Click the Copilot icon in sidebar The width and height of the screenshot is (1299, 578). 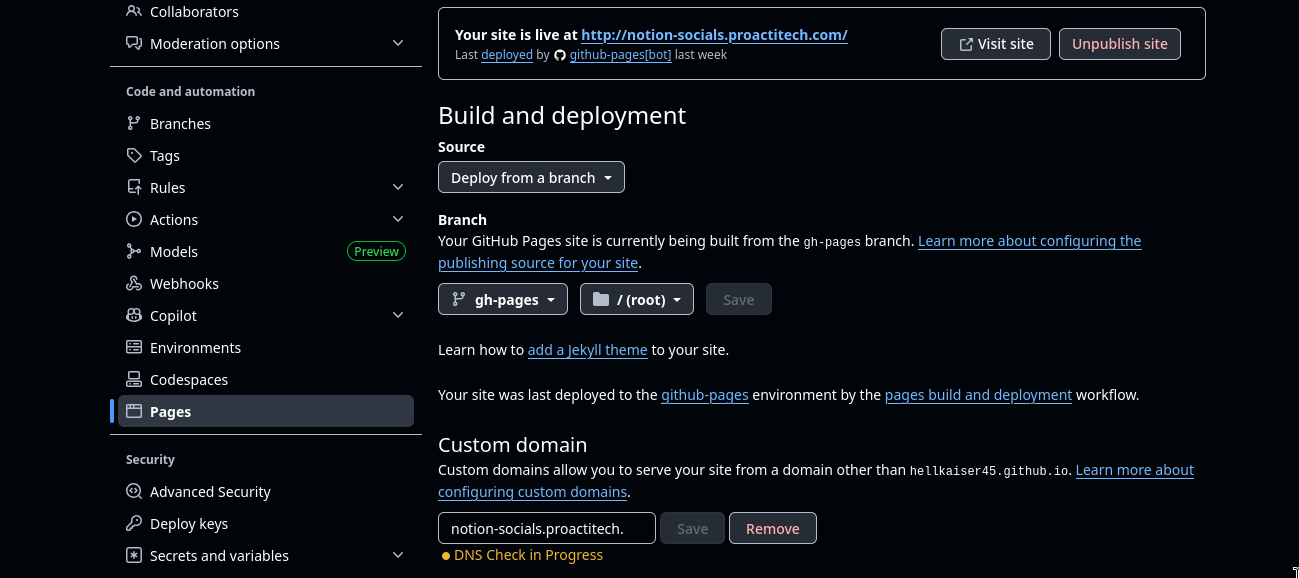134,315
